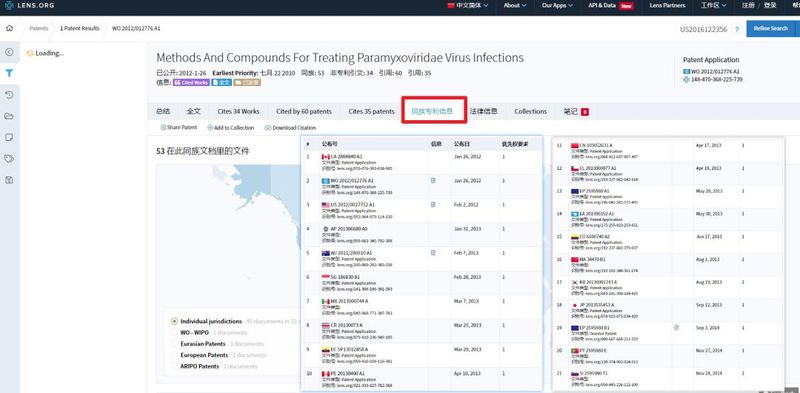
Task: Select WO - WIPO radio option
Action: coord(174,333)
